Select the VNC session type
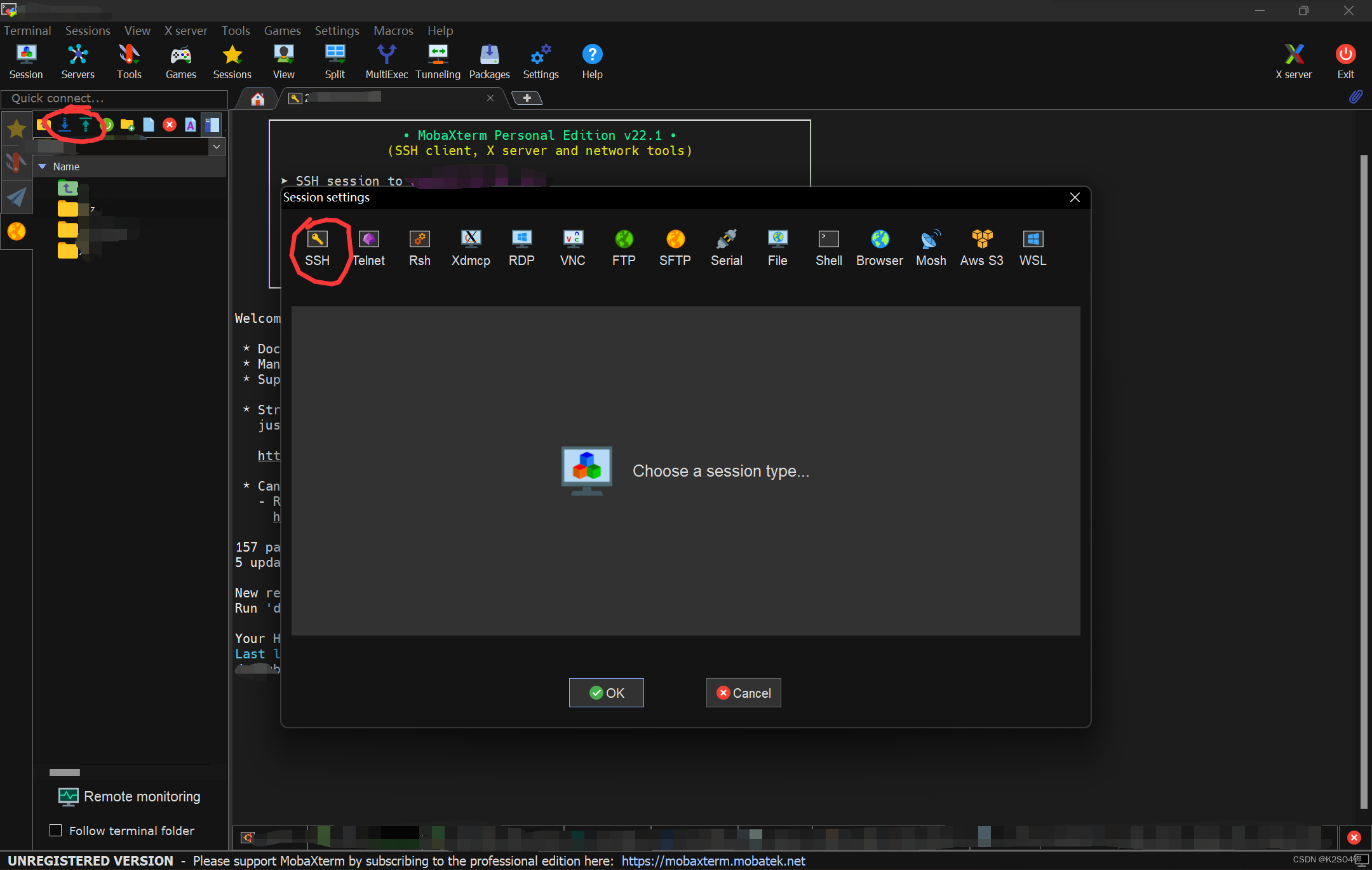This screenshot has height=870, width=1372. [573, 248]
